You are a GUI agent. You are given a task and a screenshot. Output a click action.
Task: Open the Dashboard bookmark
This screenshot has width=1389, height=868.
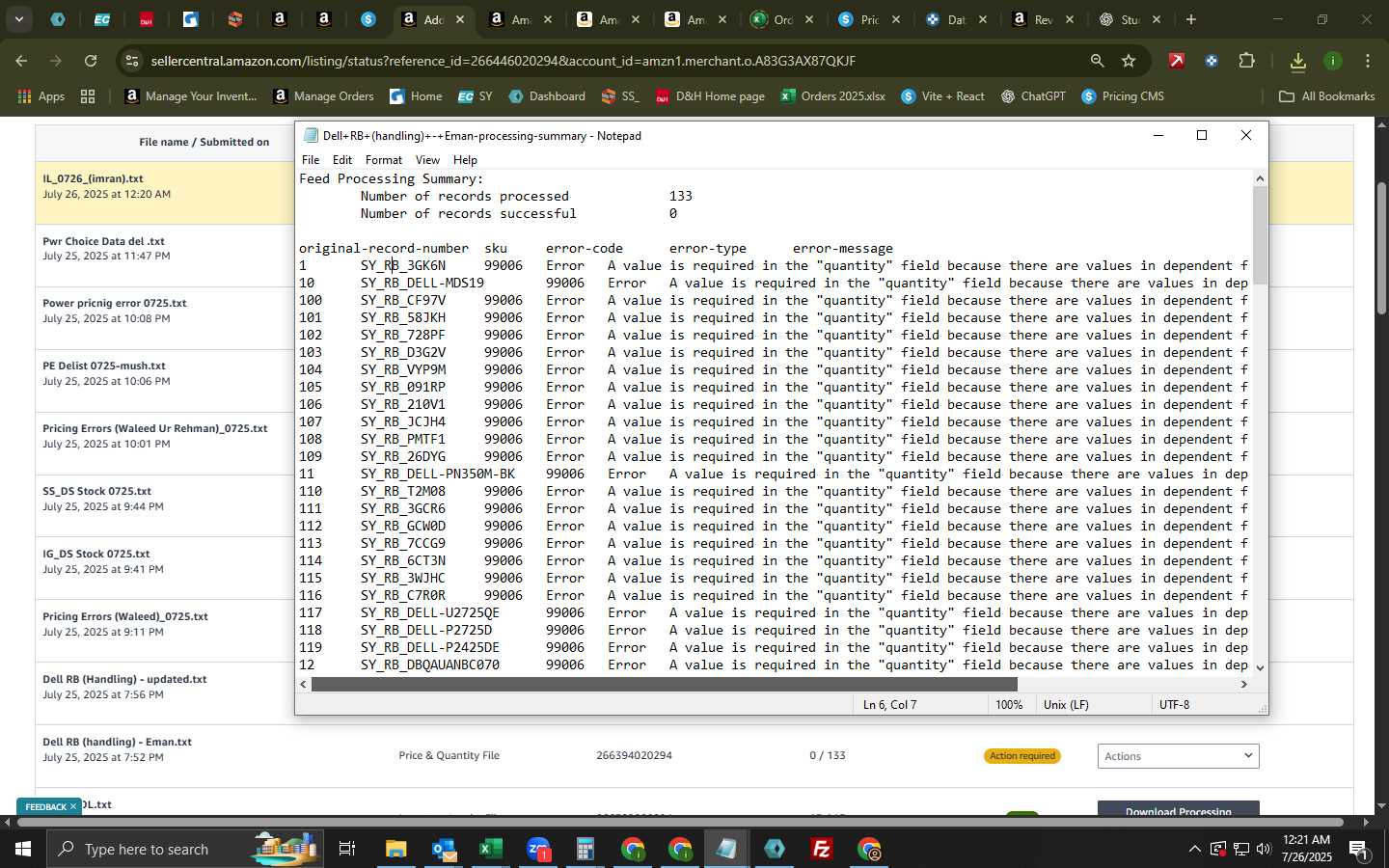point(547,96)
